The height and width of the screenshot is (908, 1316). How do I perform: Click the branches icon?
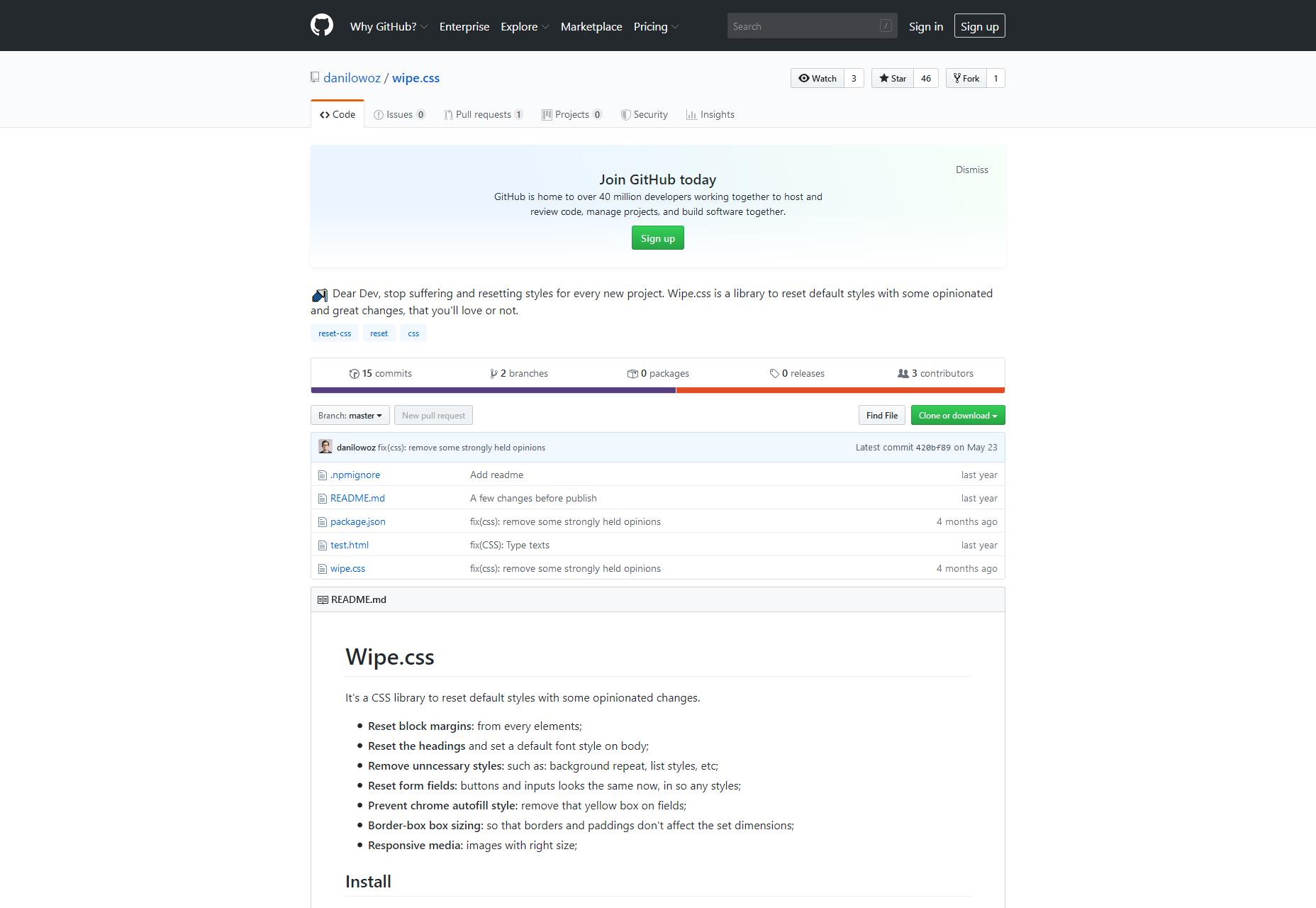(x=493, y=374)
